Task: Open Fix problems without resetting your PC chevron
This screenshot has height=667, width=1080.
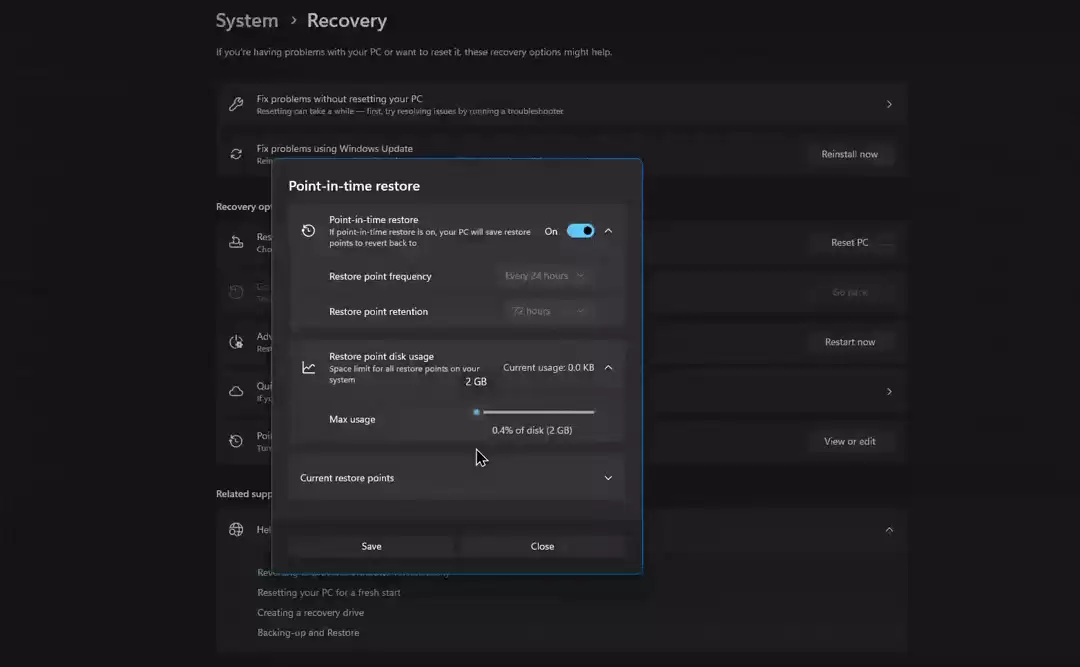Action: coord(889,104)
